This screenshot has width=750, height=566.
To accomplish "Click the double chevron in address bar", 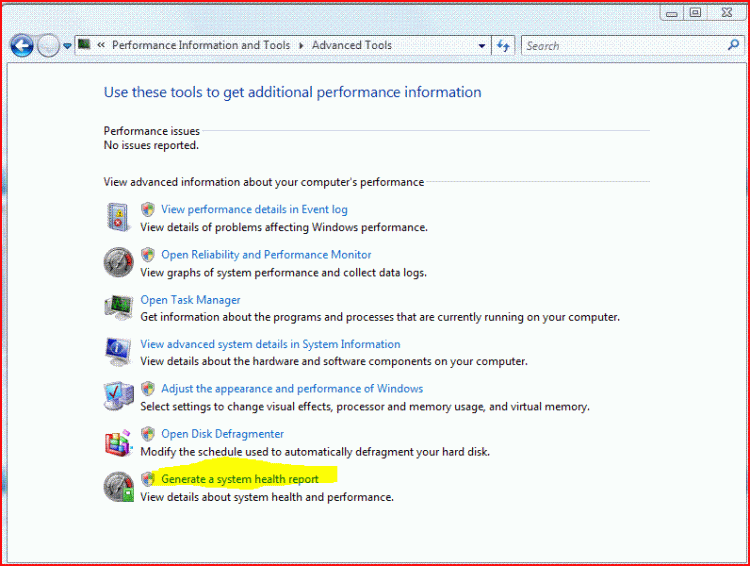I will pos(101,45).
